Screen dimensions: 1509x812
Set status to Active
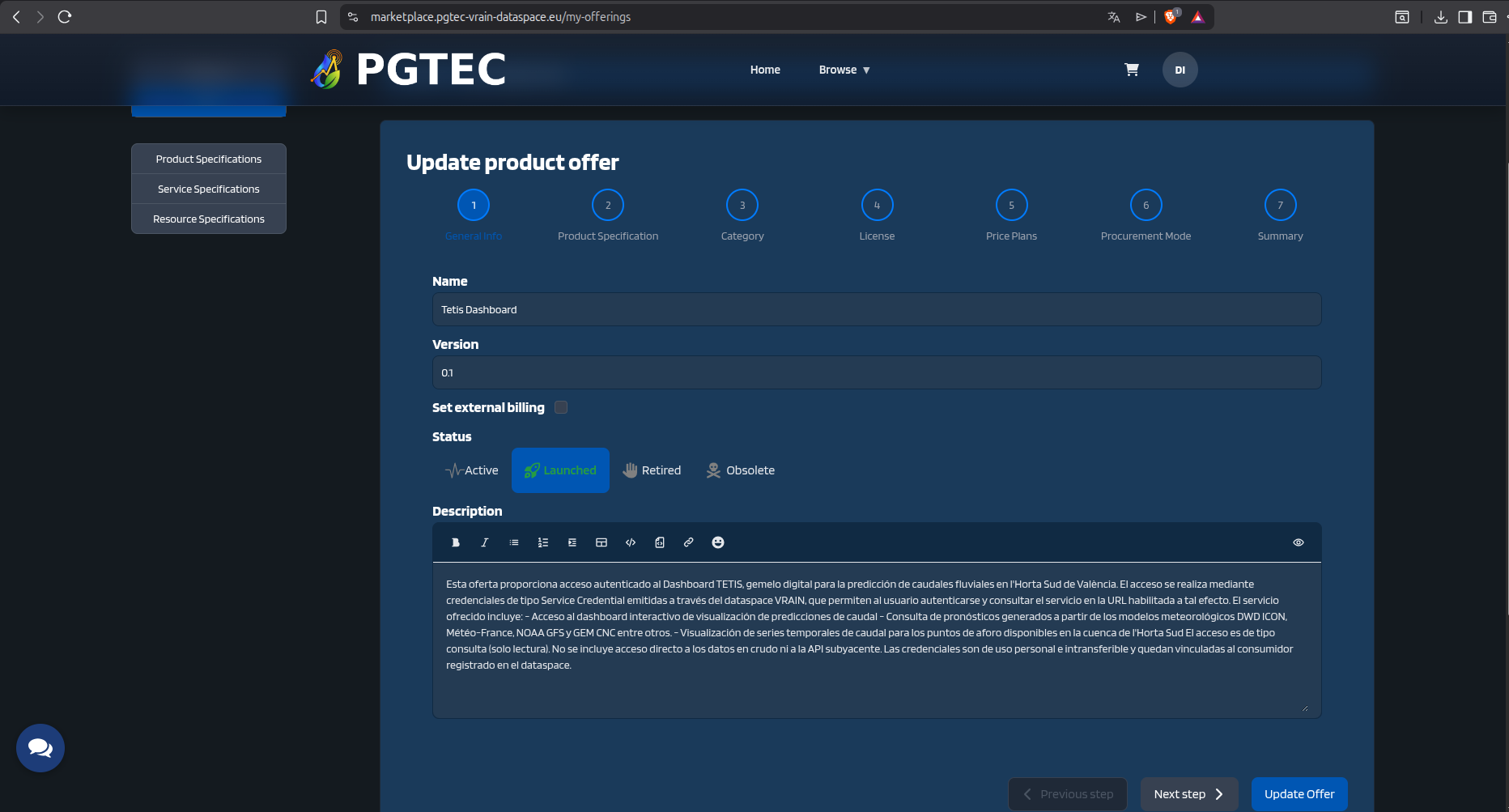click(x=472, y=470)
